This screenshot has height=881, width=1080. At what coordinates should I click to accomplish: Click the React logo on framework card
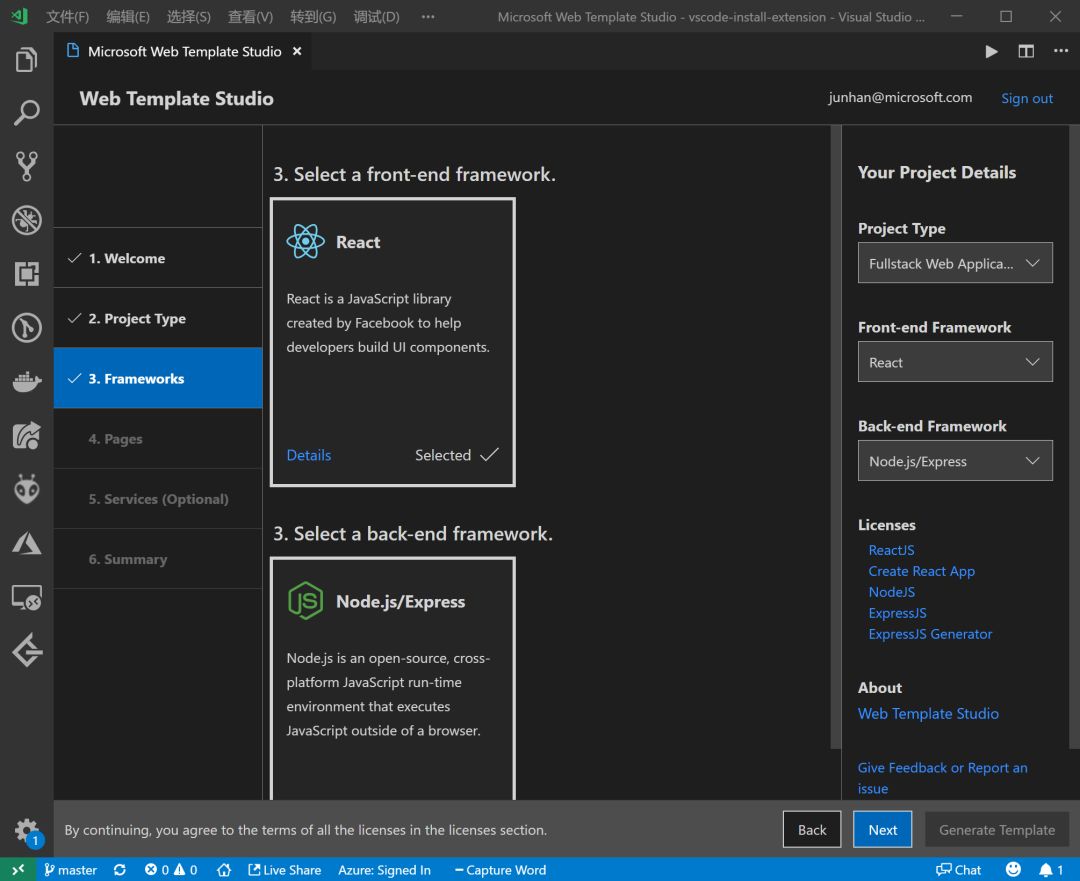tap(305, 241)
